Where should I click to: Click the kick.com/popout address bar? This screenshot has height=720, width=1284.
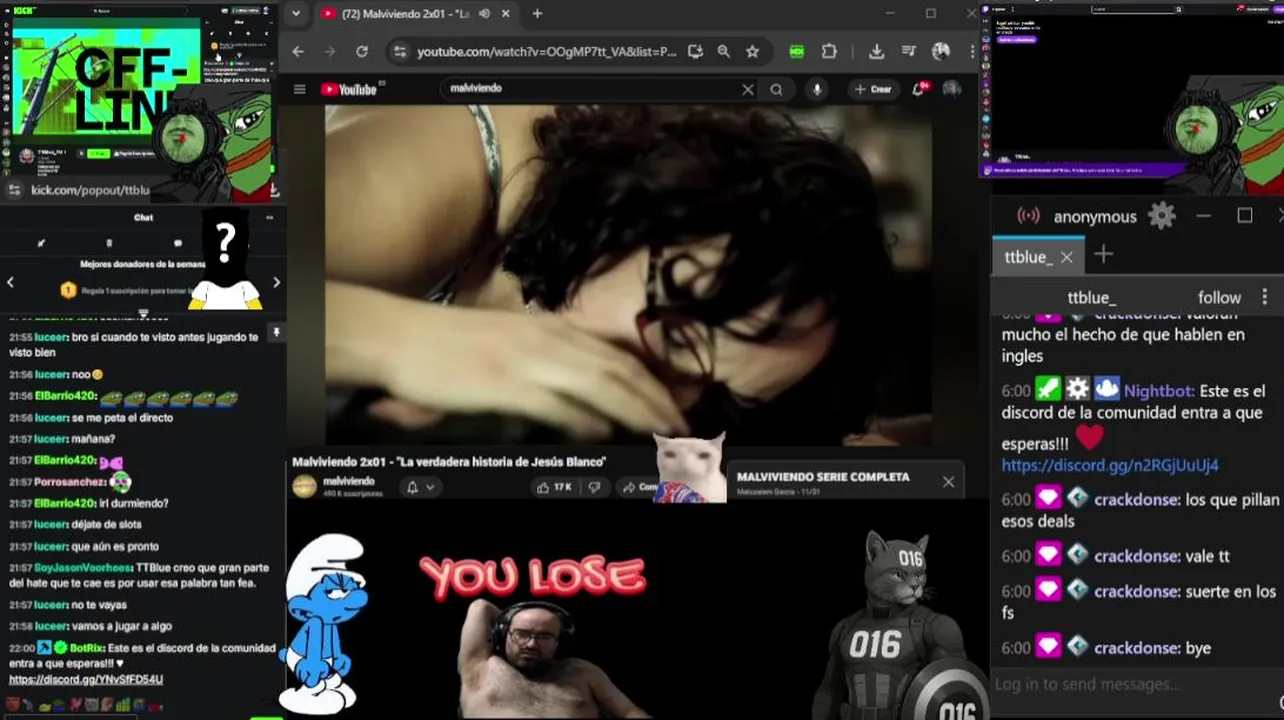(x=90, y=190)
